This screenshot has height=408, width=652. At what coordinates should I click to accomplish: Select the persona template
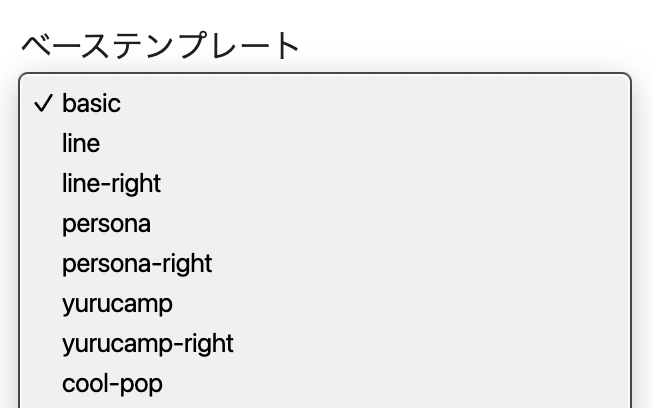pos(106,223)
